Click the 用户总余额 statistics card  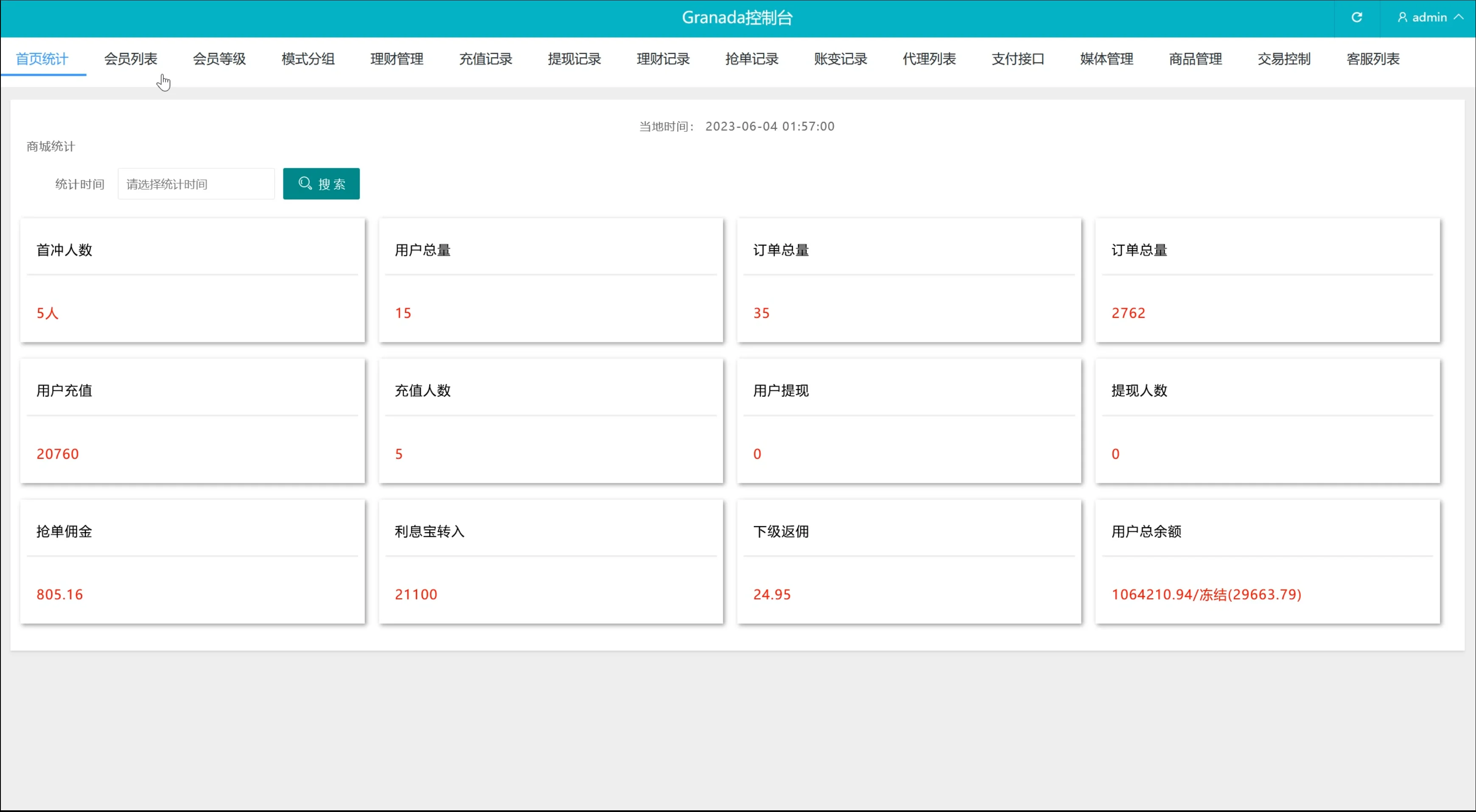pyautogui.click(x=1267, y=562)
